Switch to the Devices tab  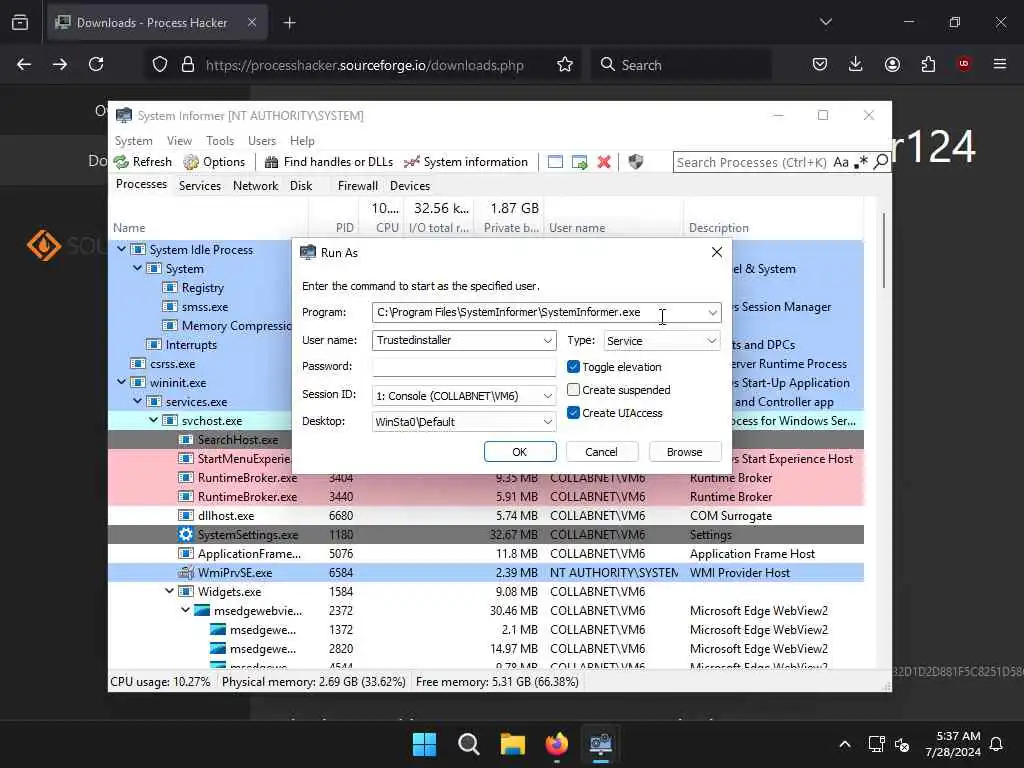click(410, 185)
